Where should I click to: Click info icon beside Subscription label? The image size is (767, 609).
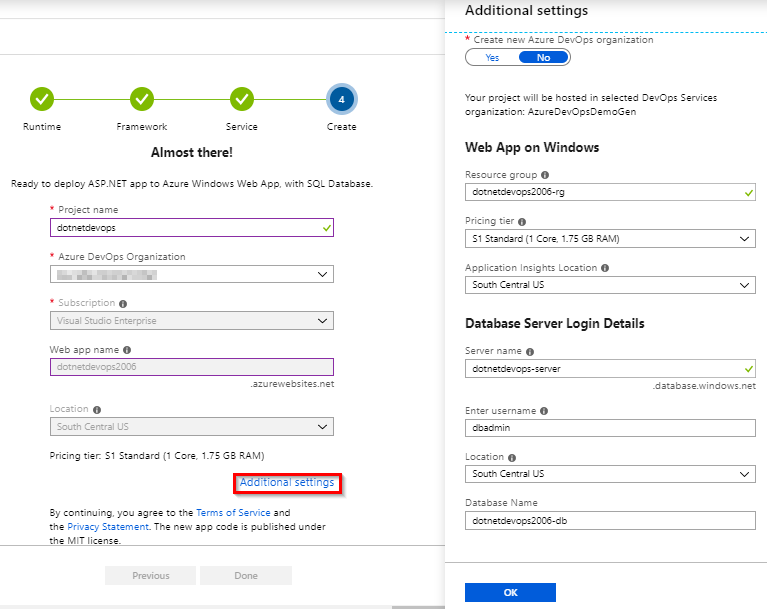(122, 303)
